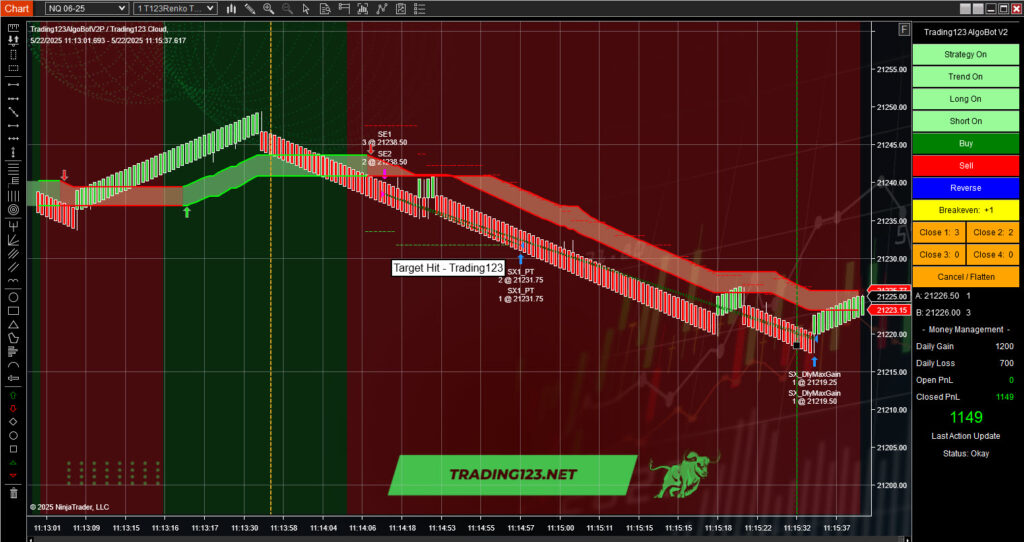Click the Trading123 AlgoBot V2 panel title
Viewport: 1024px width, 542px height.
pos(965,32)
